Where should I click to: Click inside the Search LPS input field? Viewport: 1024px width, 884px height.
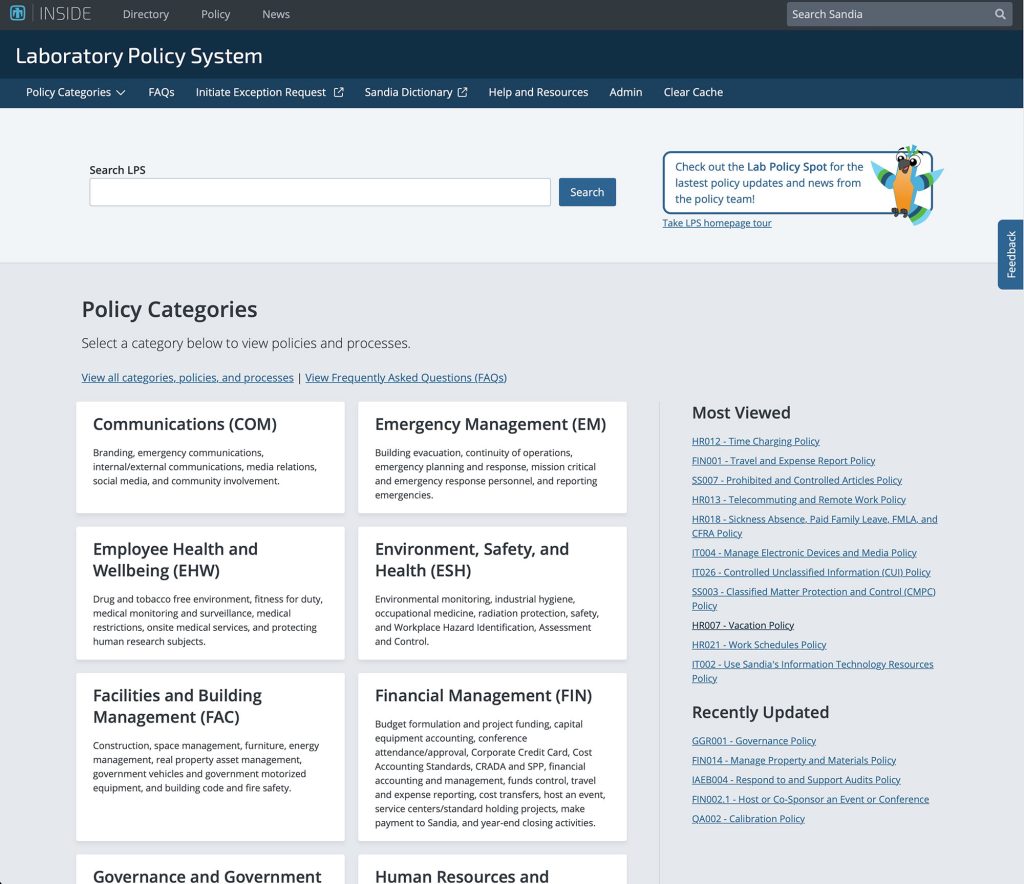pyautogui.click(x=319, y=192)
